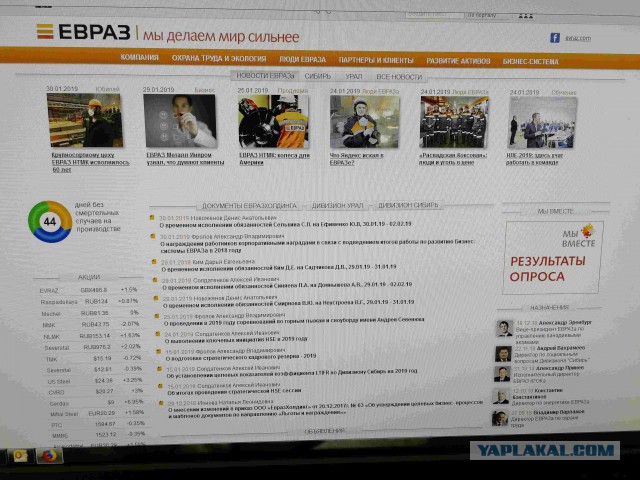The height and width of the screenshot is (480, 640).
Task: Select the Документы ЕвразХолдинга tab
Action: click(249, 206)
